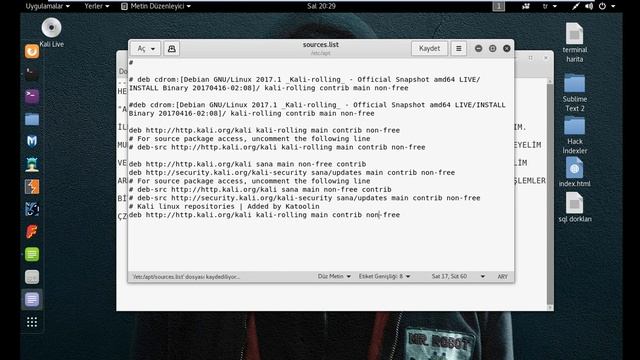
Task: Create new document with gedit toolbar icon
Action: click(x=172, y=49)
